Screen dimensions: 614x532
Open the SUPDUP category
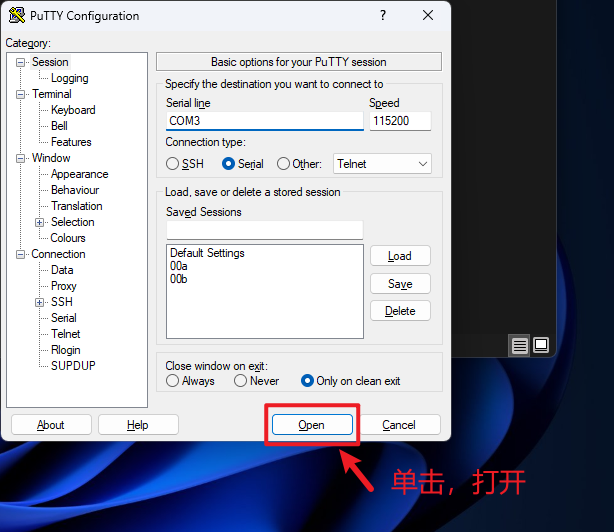click(73, 366)
